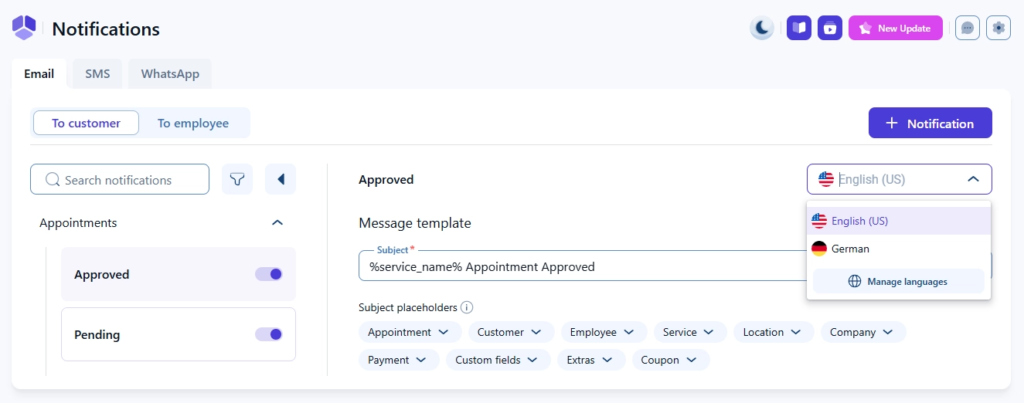This screenshot has height=403, width=1024.
Task: Turn off the Pending notification toggle
Action: [269, 334]
